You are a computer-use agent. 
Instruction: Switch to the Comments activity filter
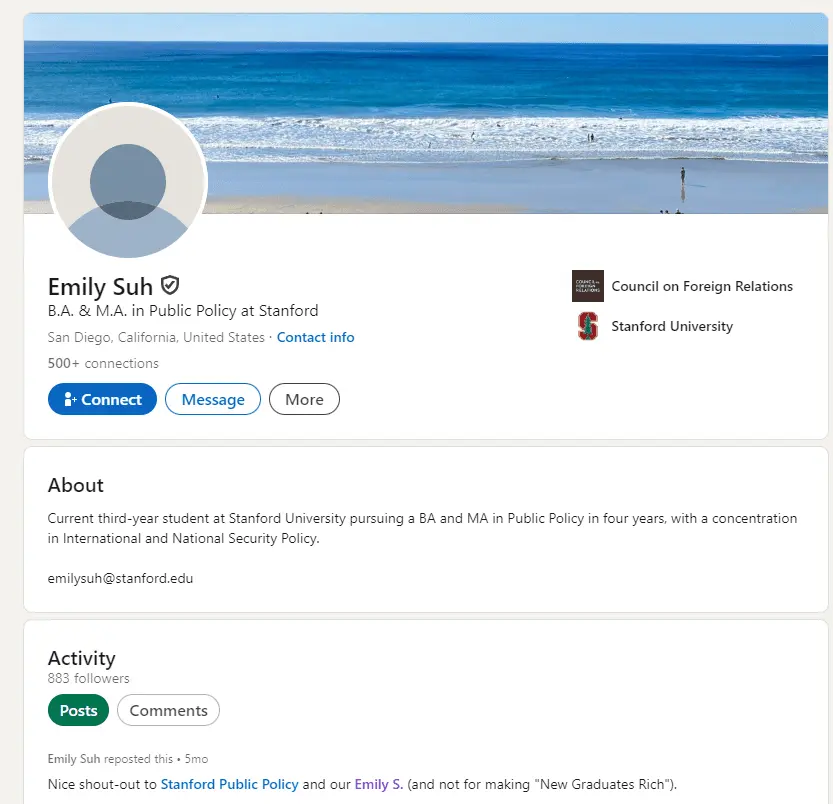click(168, 710)
